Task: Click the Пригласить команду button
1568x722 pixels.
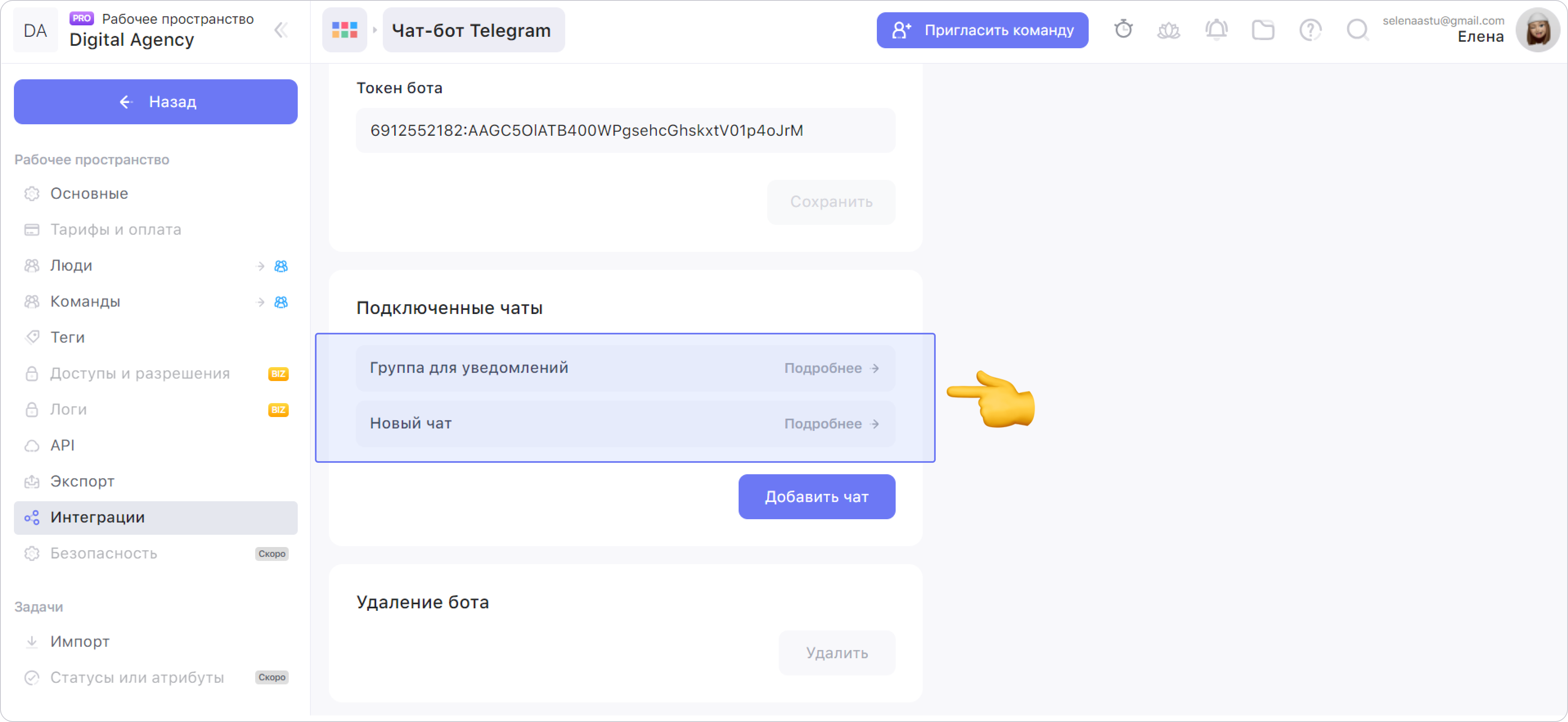Action: tap(982, 30)
